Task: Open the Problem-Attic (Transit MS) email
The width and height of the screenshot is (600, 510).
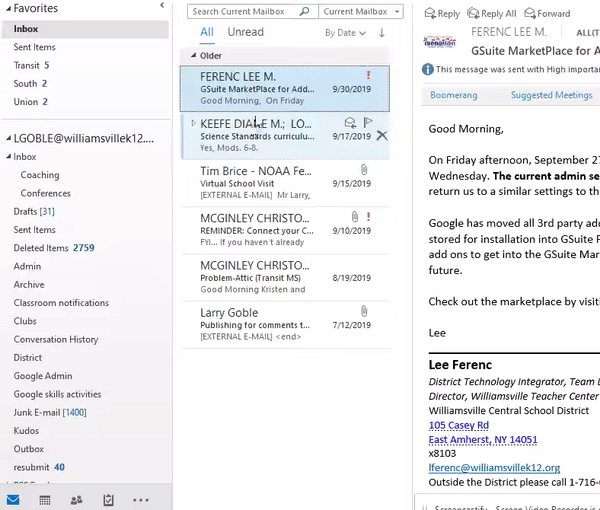Action: (285, 277)
